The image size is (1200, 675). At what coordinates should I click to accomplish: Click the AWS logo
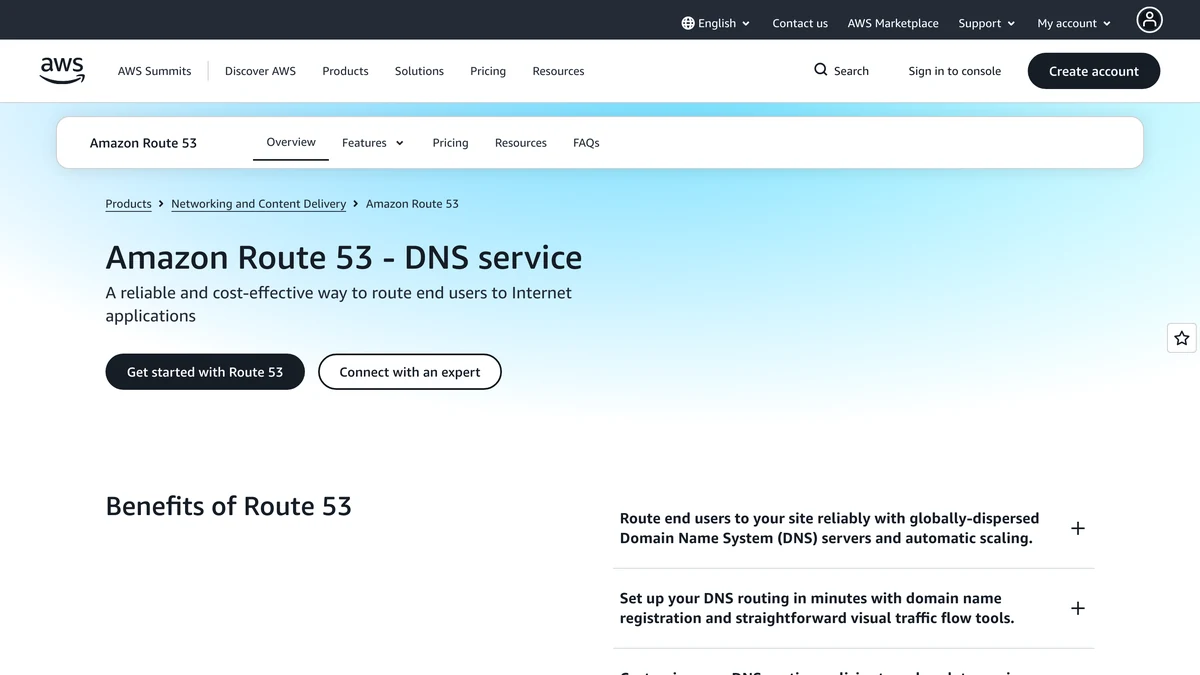coord(62,71)
